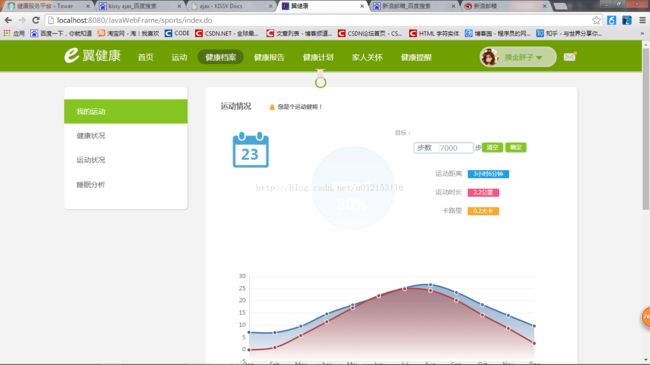650x365 pixels.
Task: Open the 健康报告 navigation item
Action: pyautogui.click(x=269, y=57)
